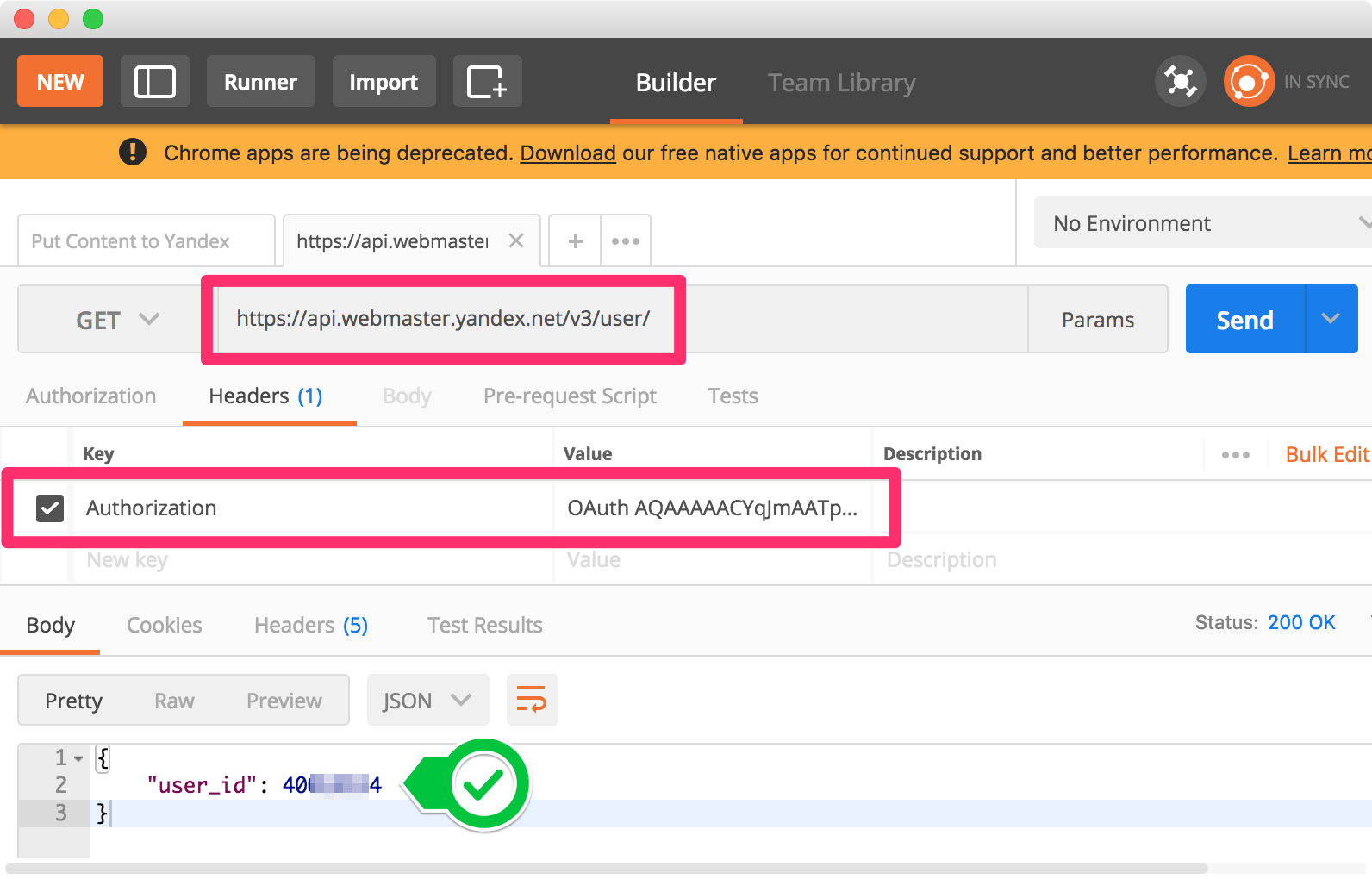Click the new header Value field
The width and height of the screenshot is (1372, 879).
click(712, 560)
